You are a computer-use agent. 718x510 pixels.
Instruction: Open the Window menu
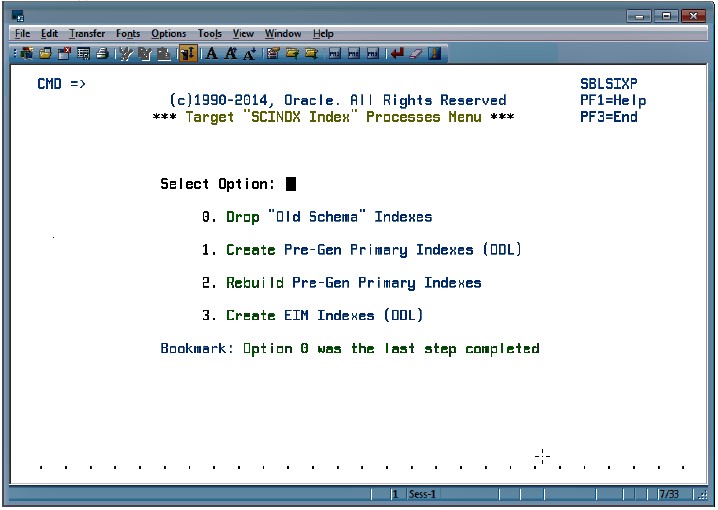coord(283,33)
